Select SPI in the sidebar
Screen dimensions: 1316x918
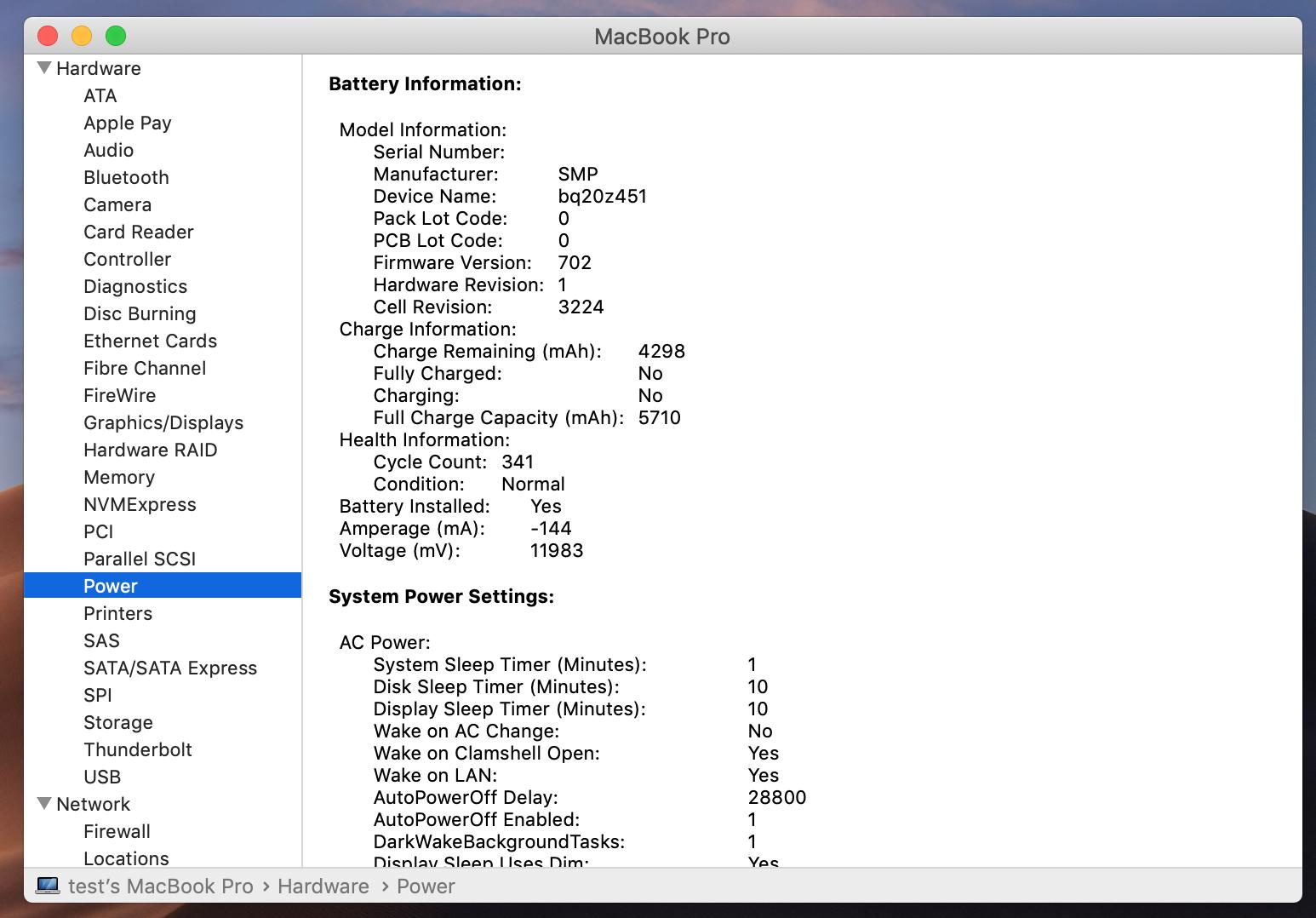98,695
